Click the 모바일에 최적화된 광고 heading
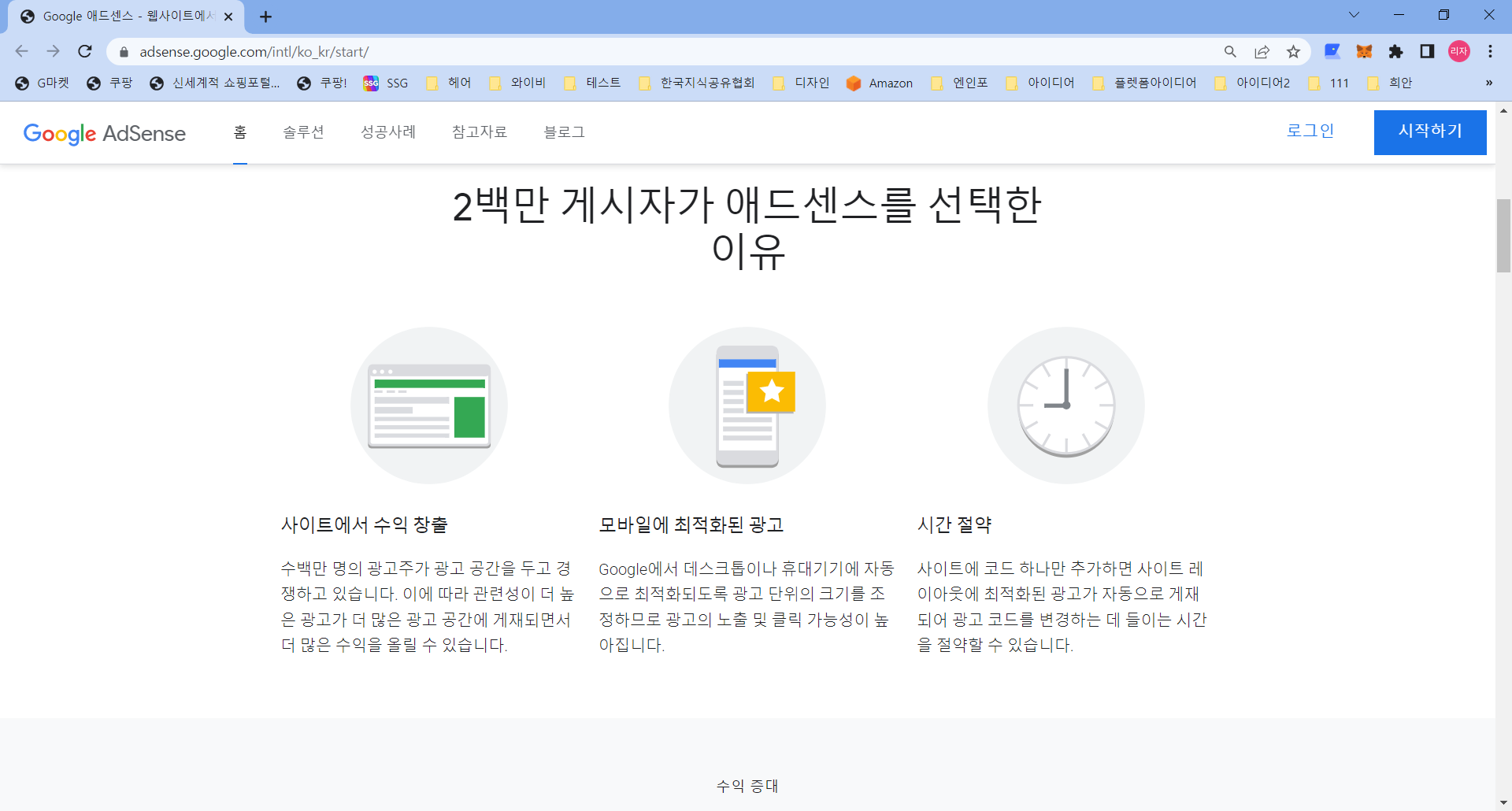 (x=691, y=524)
